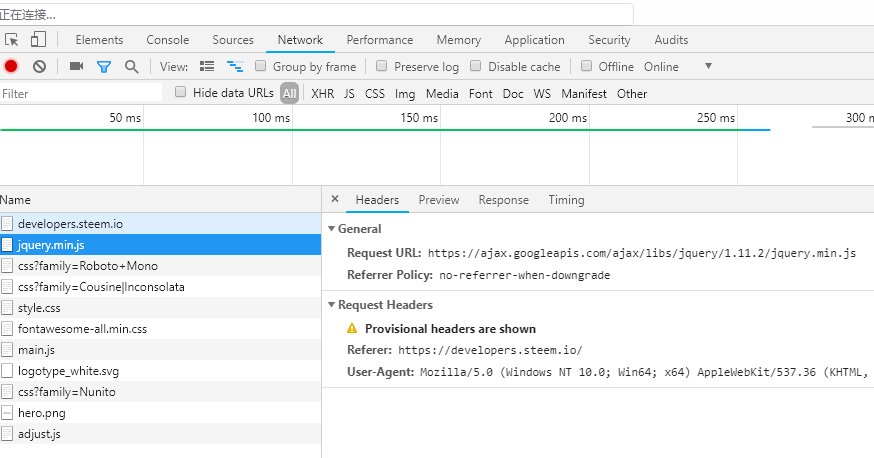Open the Sources tab
874x458 pixels.
click(233, 40)
